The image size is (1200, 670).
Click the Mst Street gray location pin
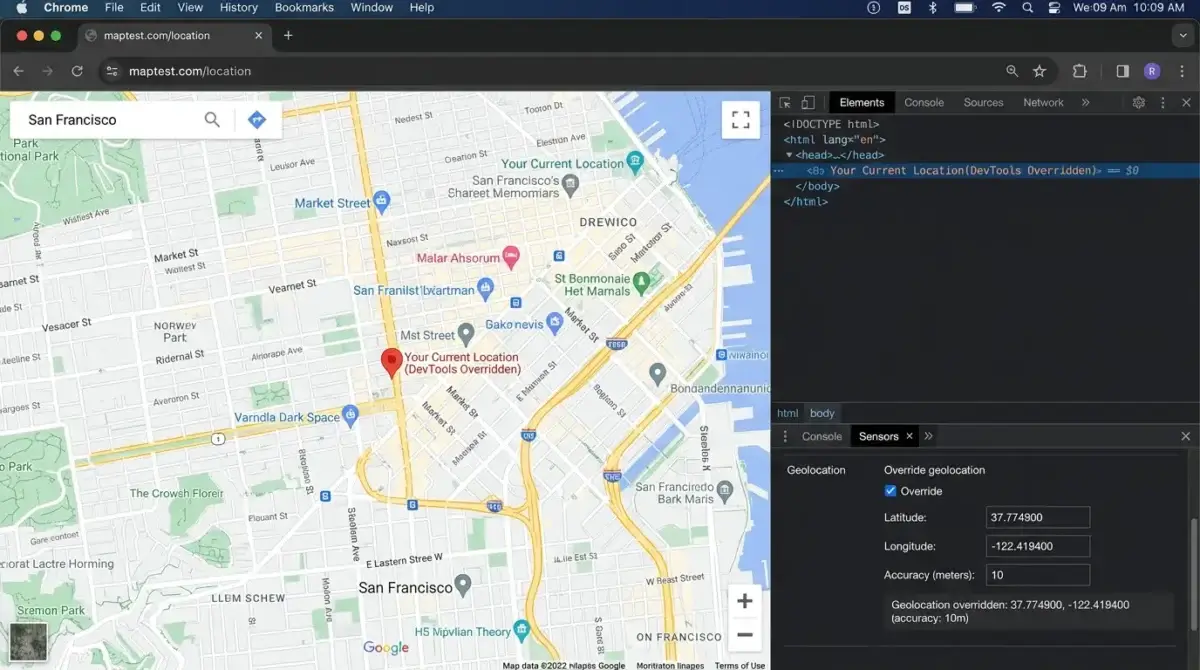(x=465, y=334)
